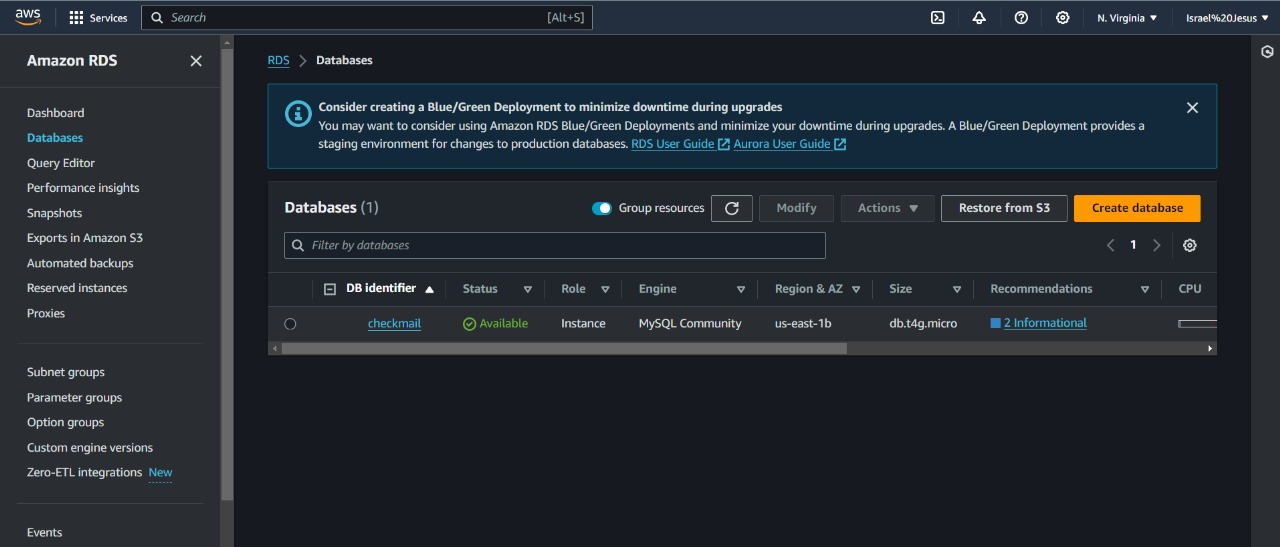1280x547 pixels.
Task: Open the N. Virginia region dropdown
Action: pyautogui.click(x=1127, y=18)
